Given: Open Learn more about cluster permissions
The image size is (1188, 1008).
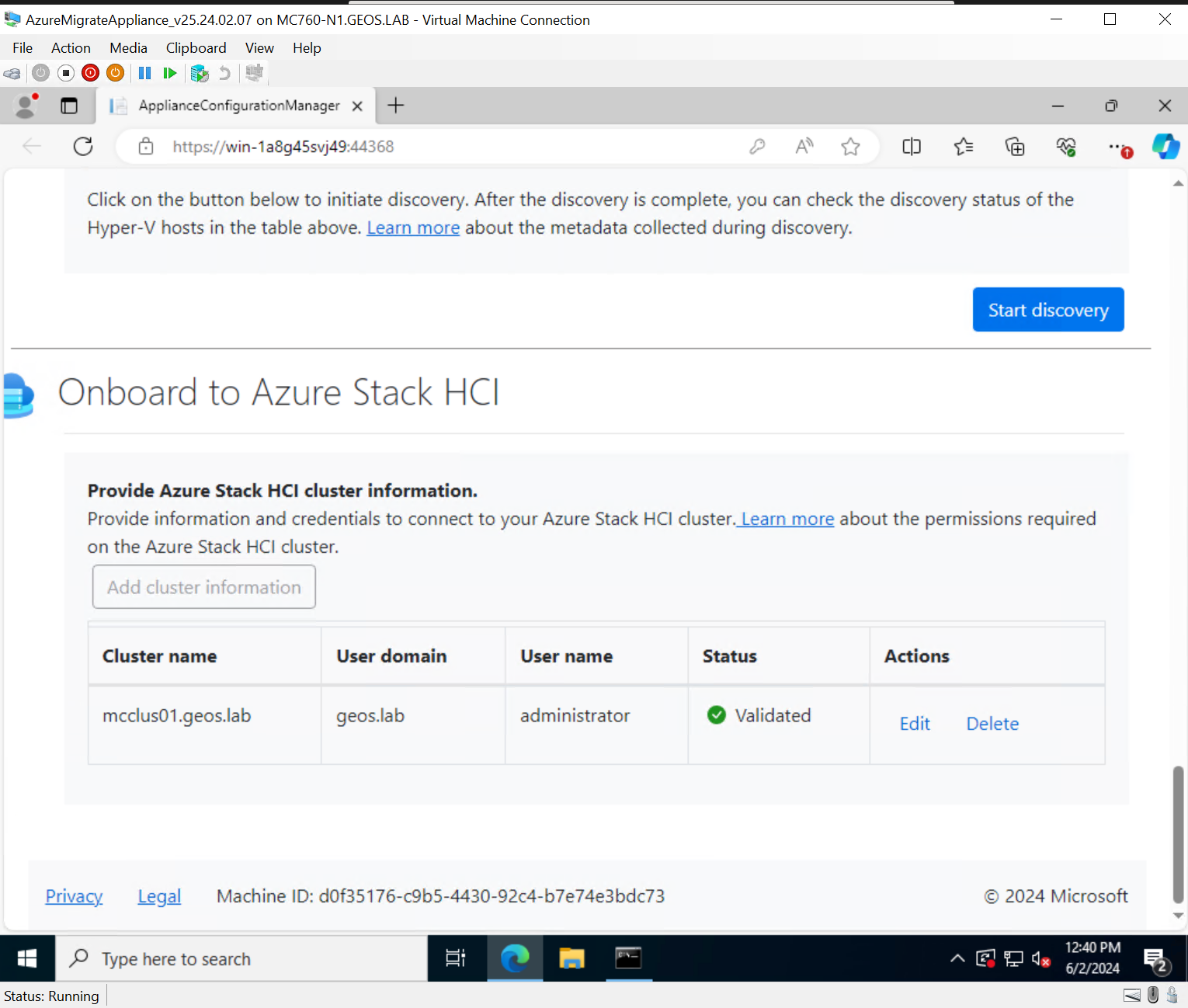Looking at the screenshot, I should tap(786, 518).
